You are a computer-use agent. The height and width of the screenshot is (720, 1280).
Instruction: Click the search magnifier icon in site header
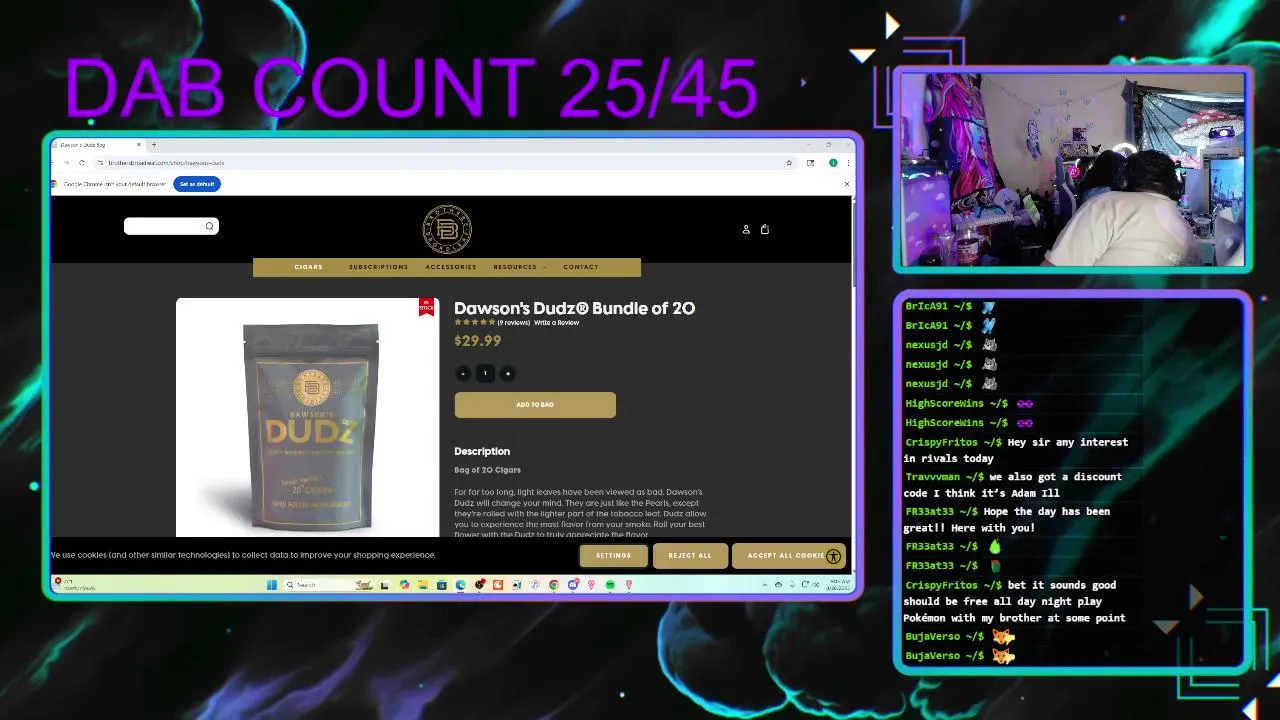coord(209,226)
